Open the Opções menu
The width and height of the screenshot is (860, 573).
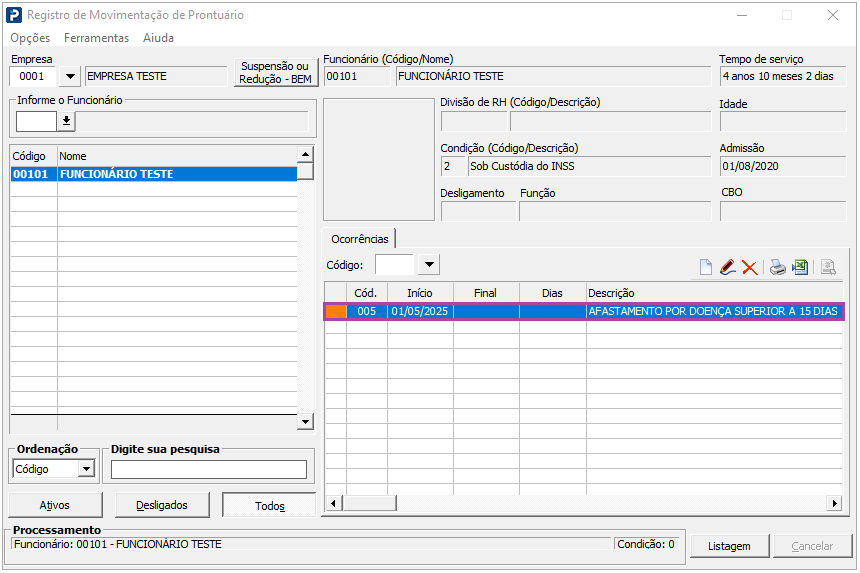pyautogui.click(x=30, y=38)
